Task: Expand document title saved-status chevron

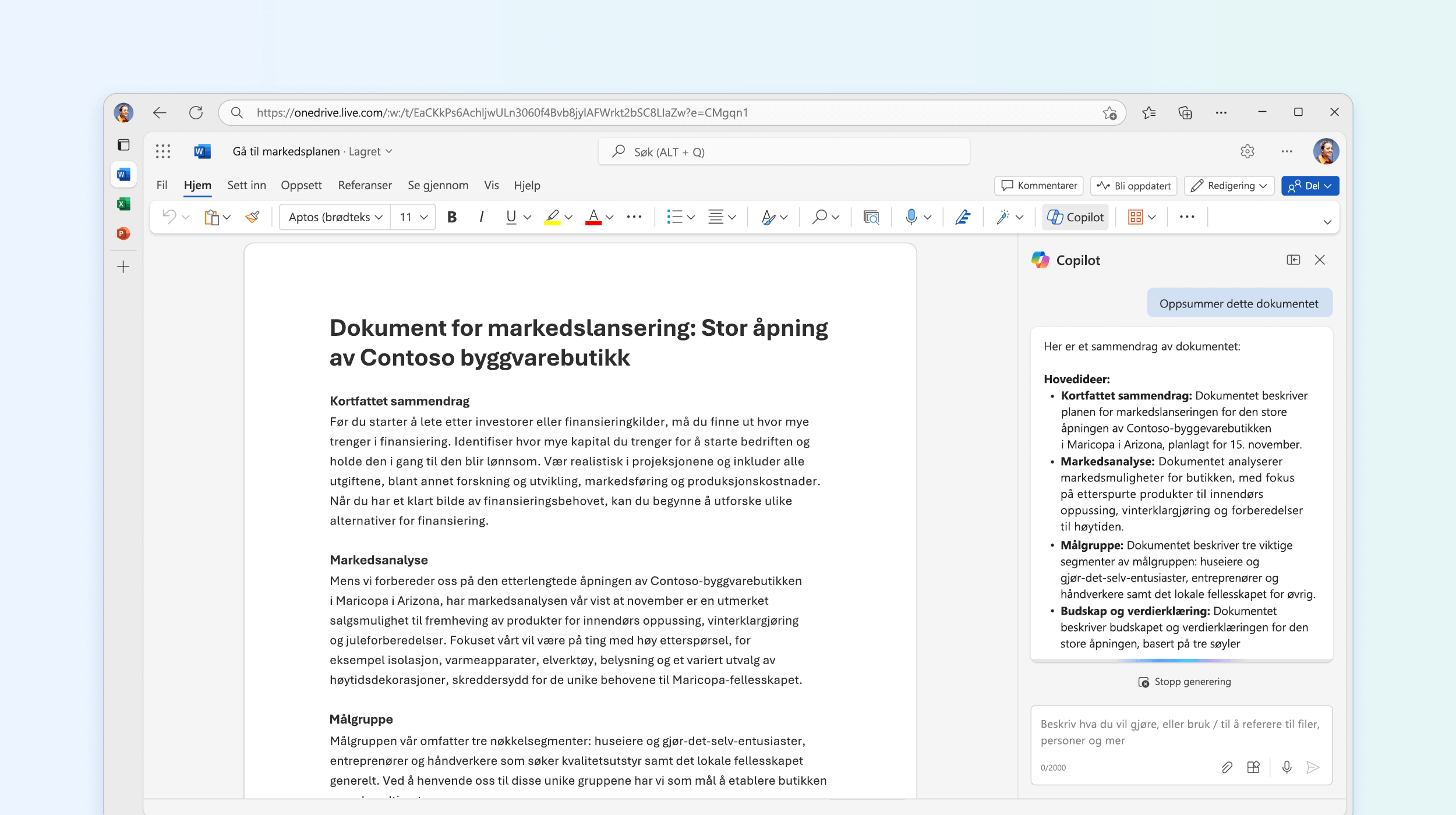Action: click(389, 151)
